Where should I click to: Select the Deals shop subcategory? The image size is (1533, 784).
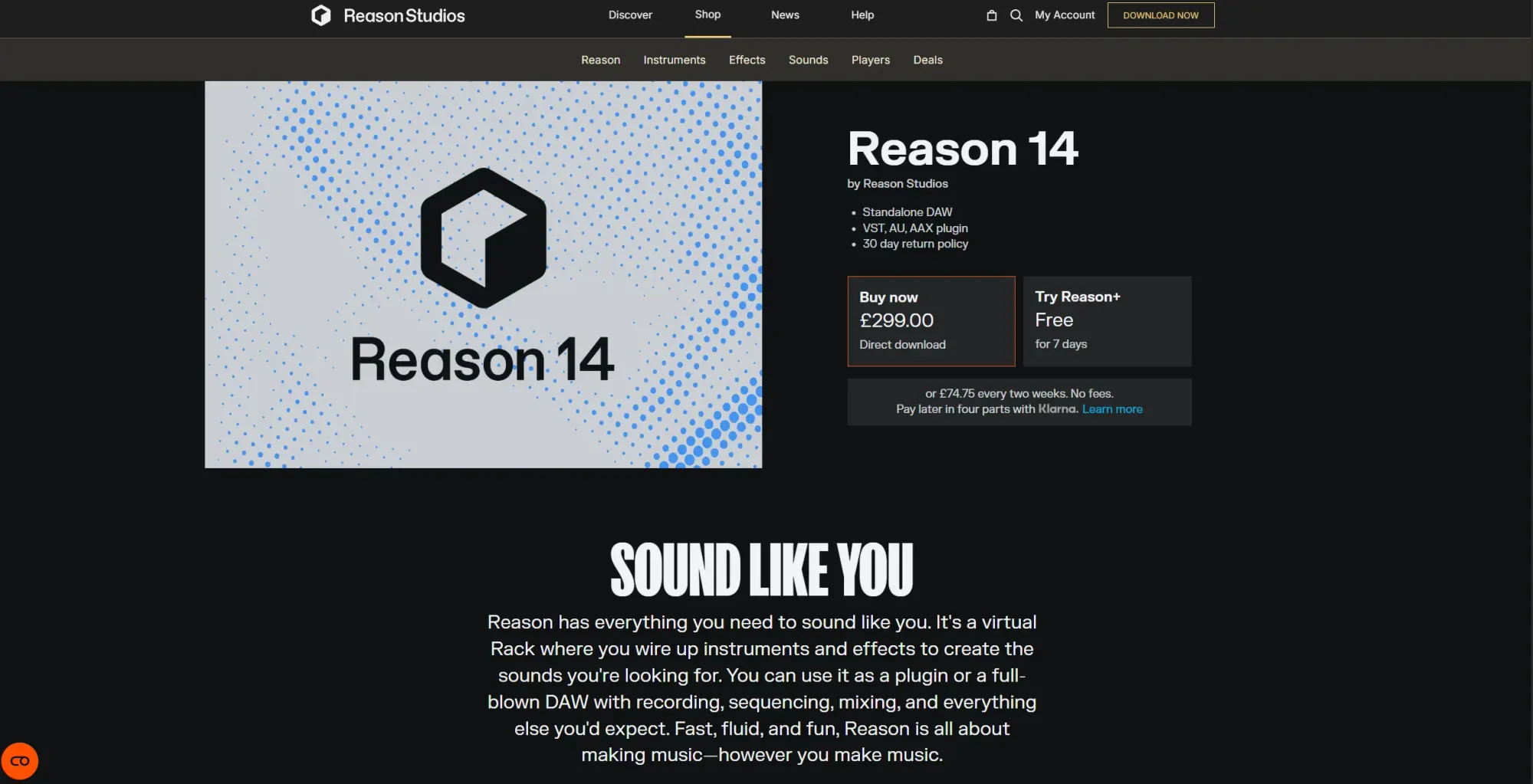927,60
